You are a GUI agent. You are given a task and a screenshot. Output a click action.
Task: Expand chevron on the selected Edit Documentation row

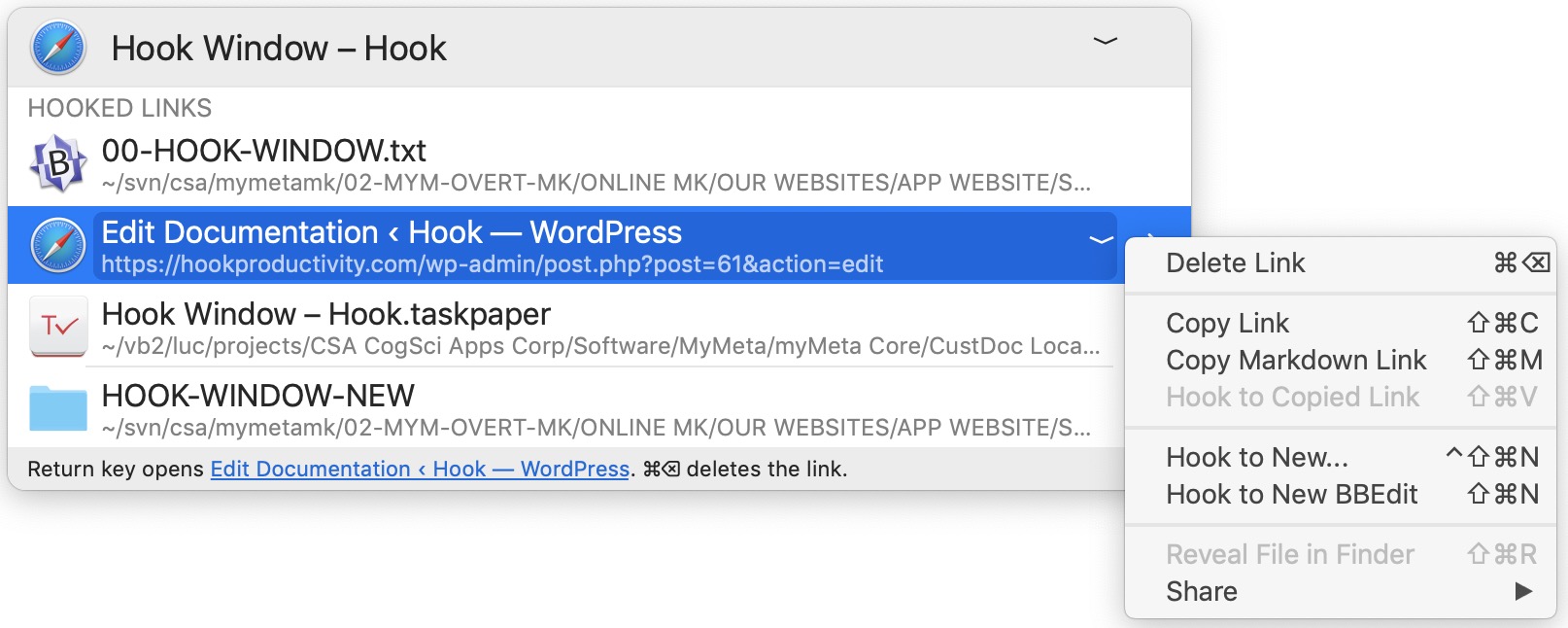point(1100,239)
